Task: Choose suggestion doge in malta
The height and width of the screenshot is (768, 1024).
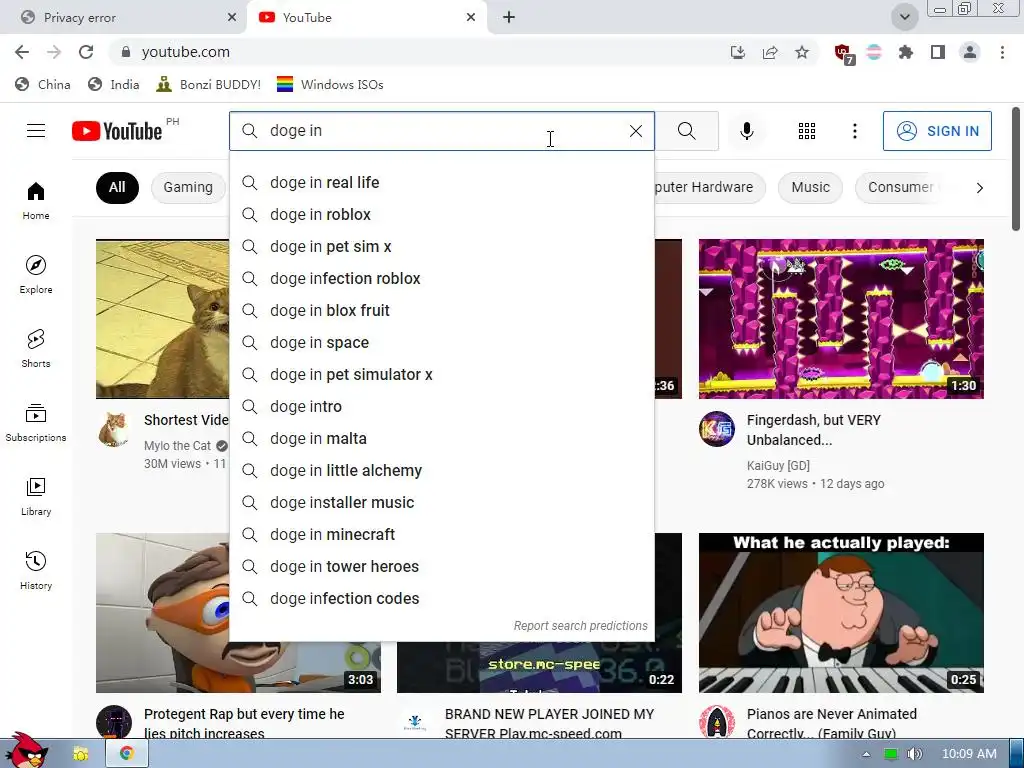Action: tap(442, 439)
